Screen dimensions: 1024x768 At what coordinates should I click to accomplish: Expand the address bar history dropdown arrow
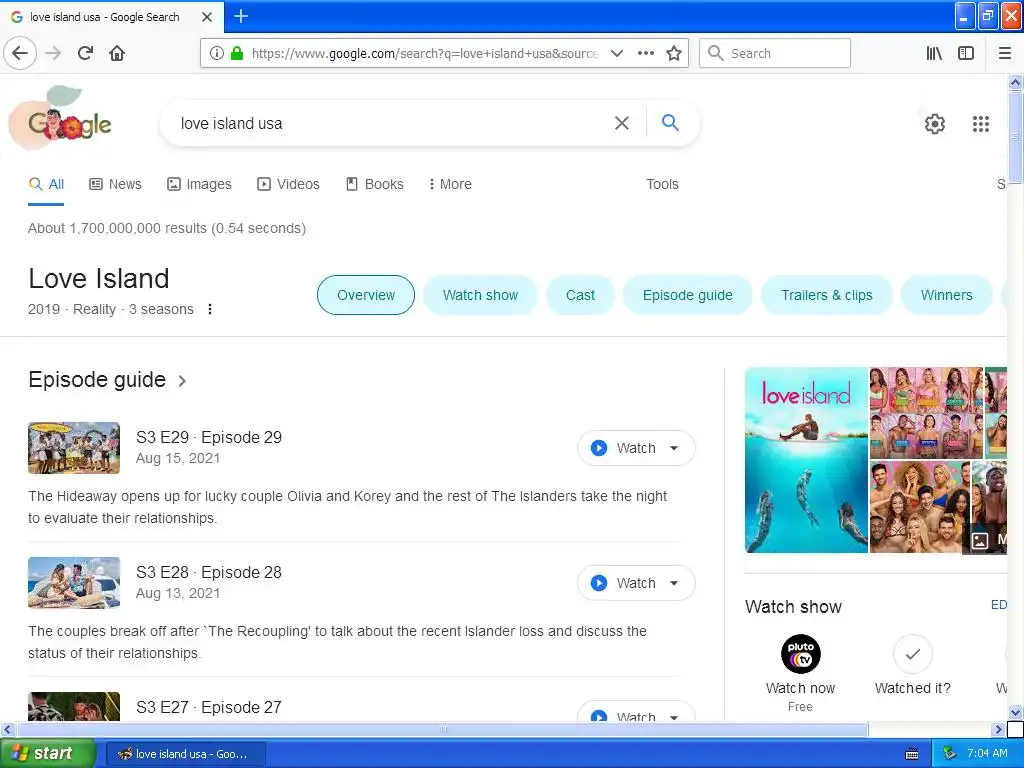pos(616,54)
